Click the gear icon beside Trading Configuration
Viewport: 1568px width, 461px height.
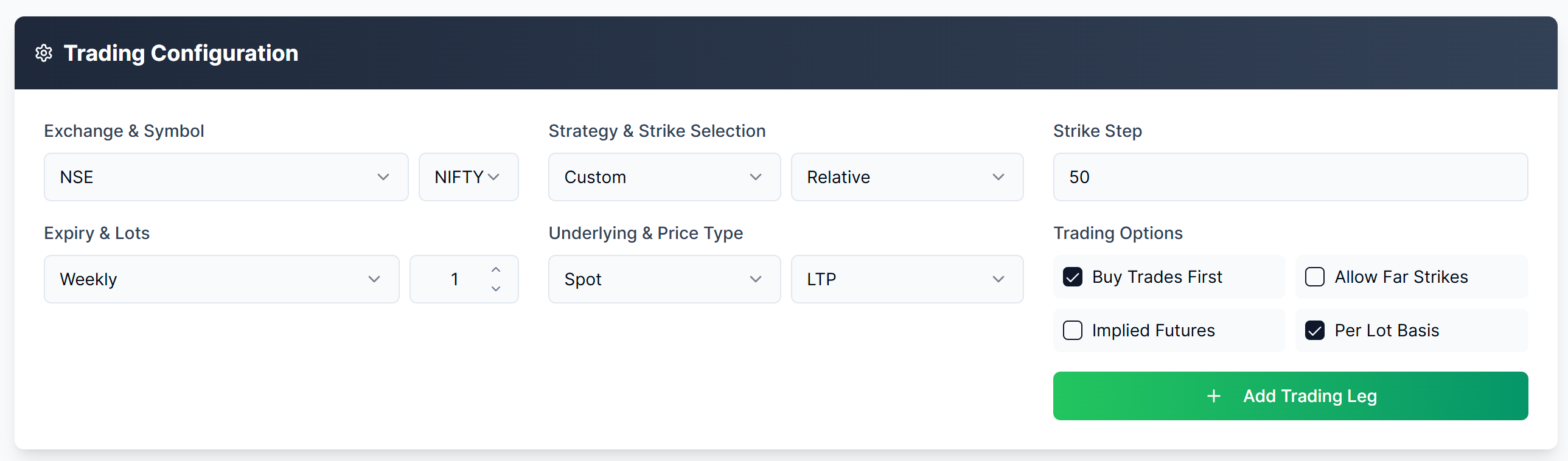[44, 53]
